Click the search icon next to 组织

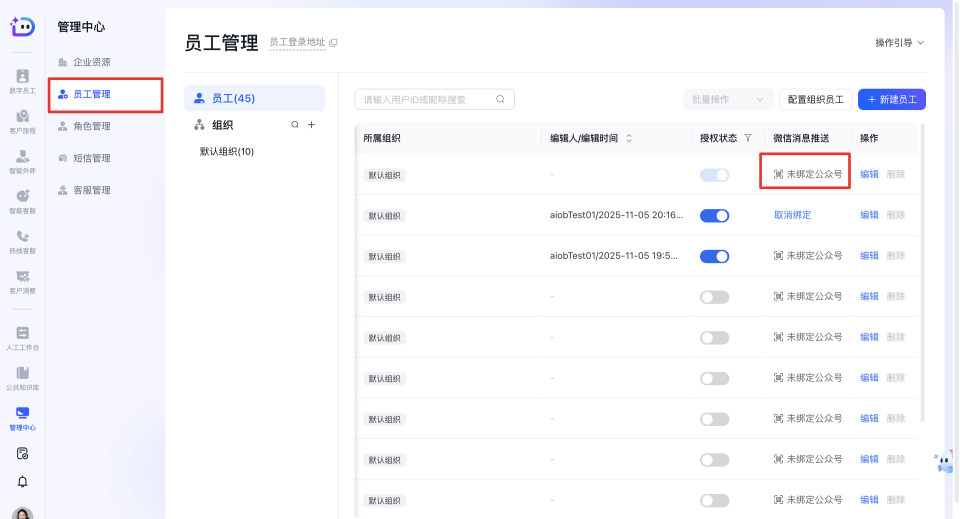(x=294, y=125)
